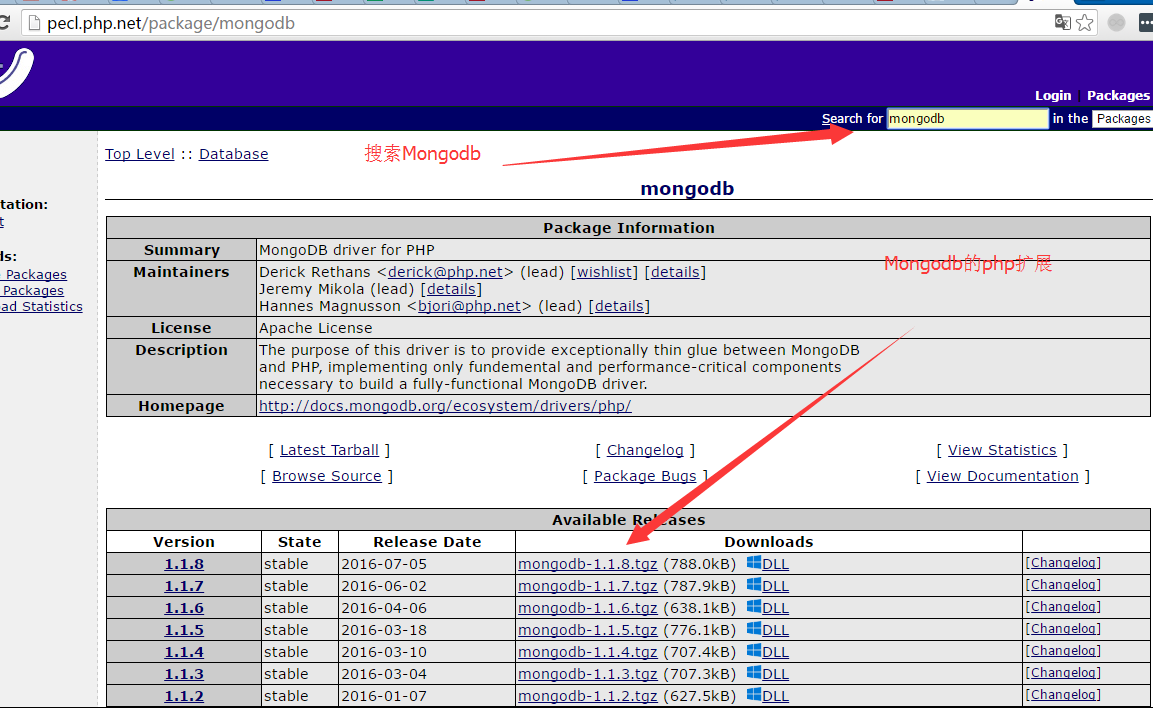
Task: Click Windows logo icon for 1.1.7 DLL
Action: [x=754, y=584]
